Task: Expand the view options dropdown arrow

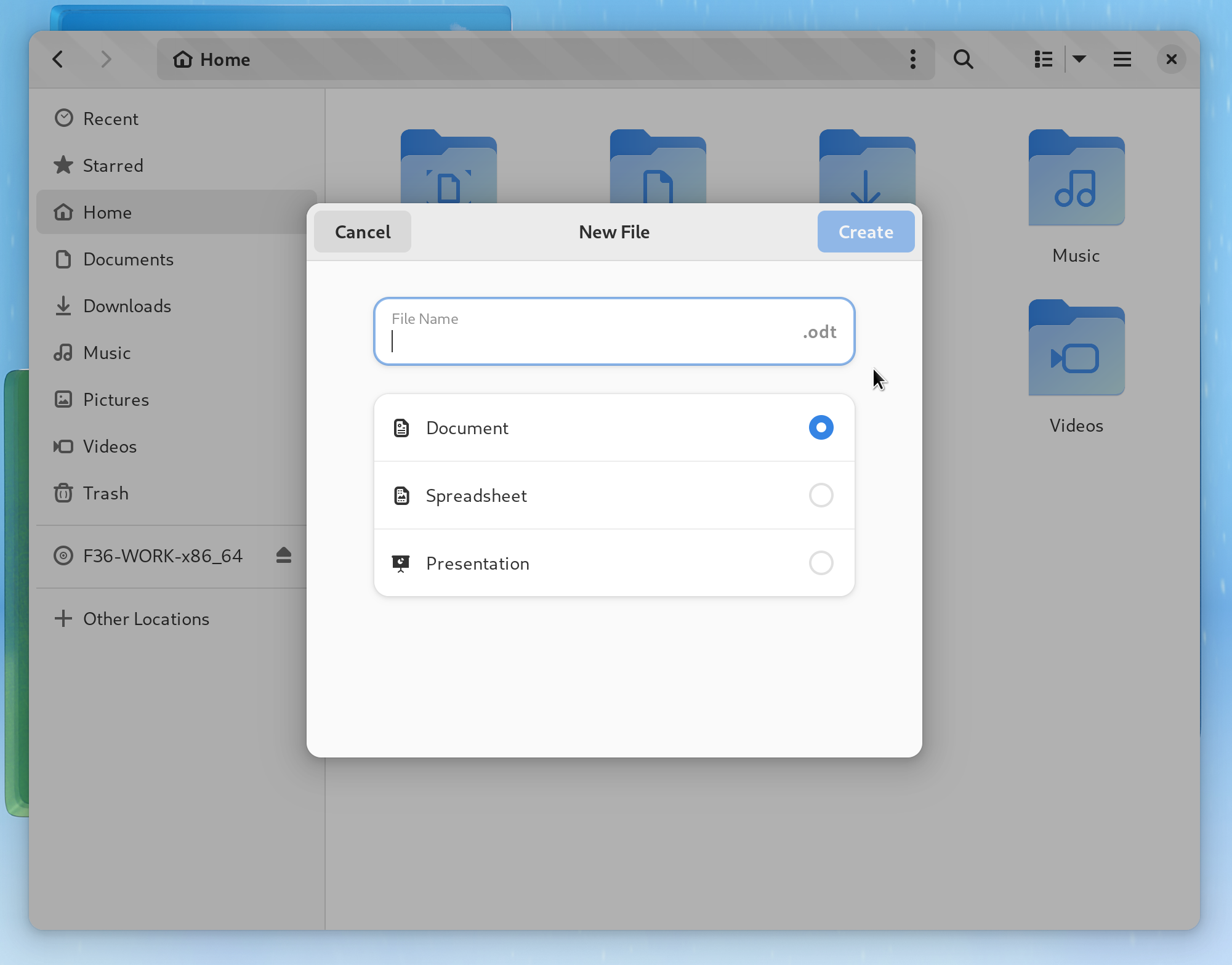Action: point(1079,60)
